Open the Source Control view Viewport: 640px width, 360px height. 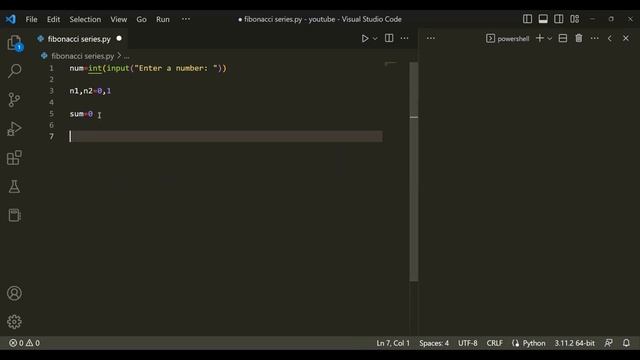click(14, 100)
